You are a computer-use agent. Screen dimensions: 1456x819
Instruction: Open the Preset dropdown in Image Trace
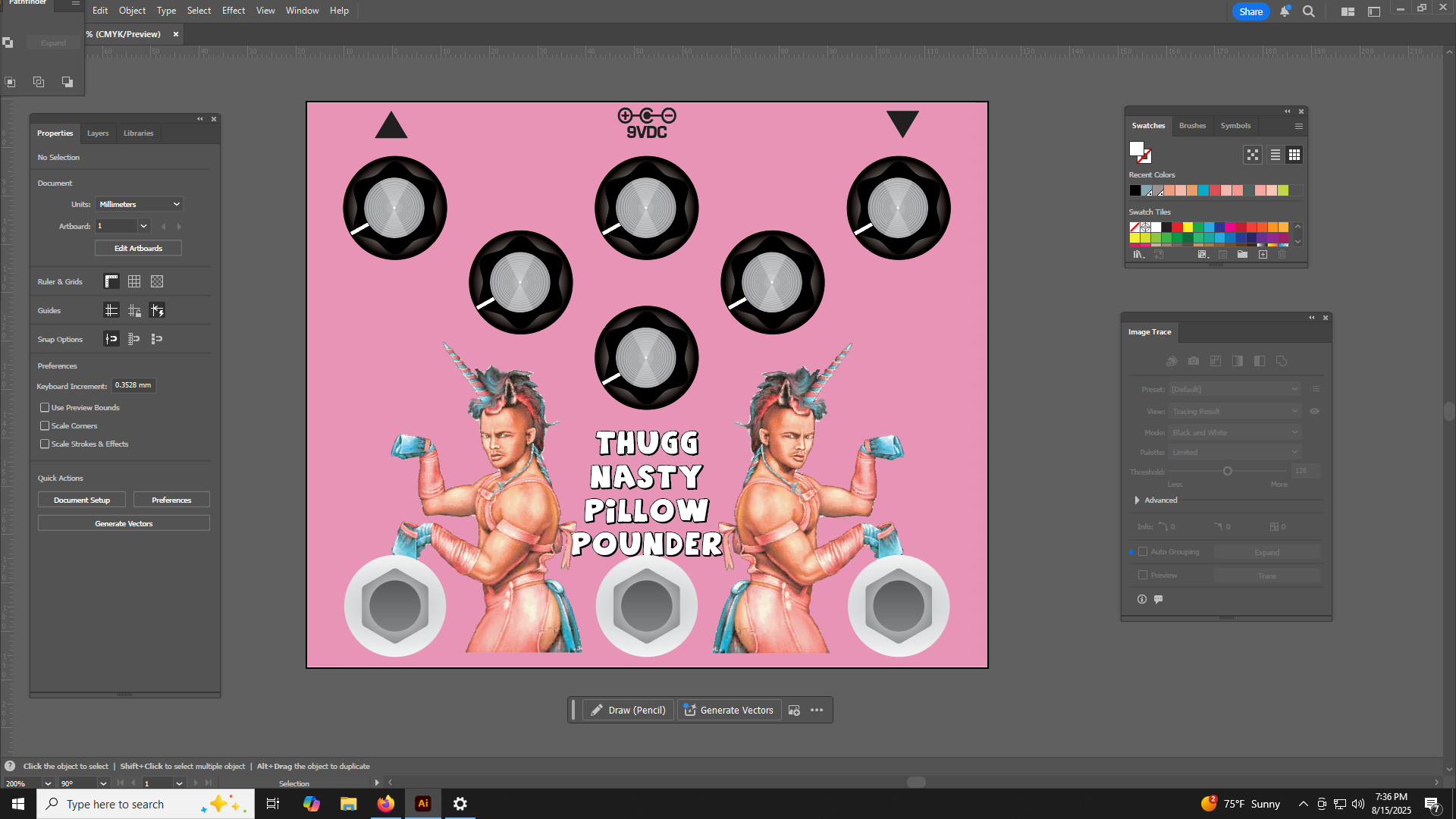coord(1235,389)
